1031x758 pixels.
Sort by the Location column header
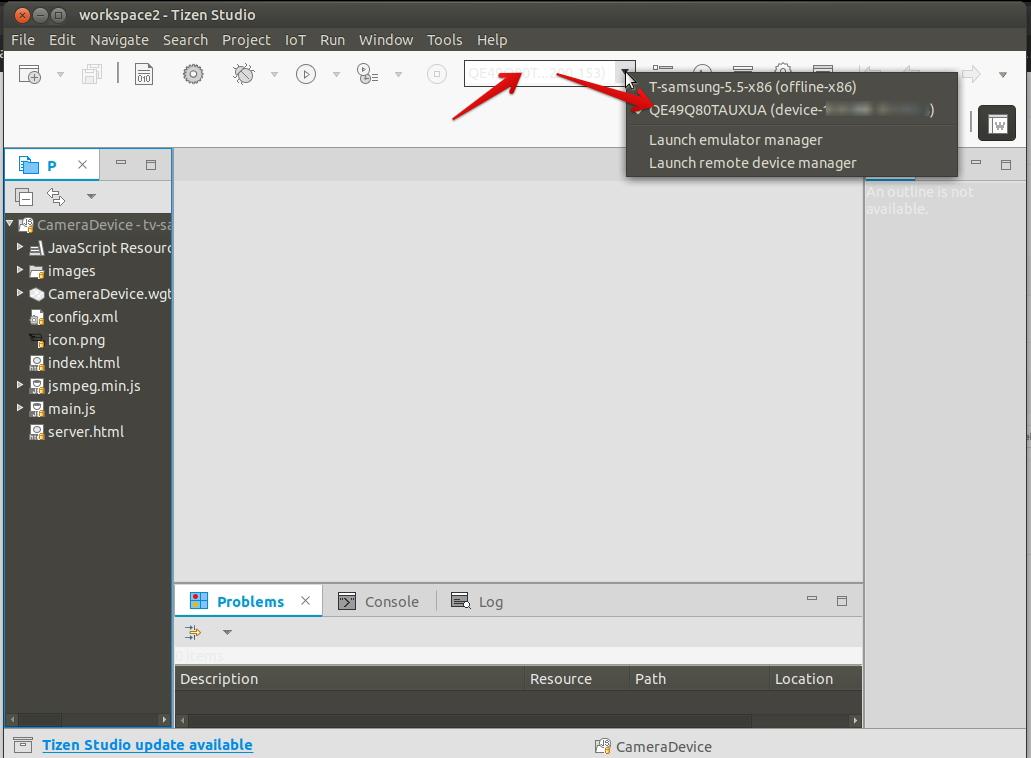815,679
